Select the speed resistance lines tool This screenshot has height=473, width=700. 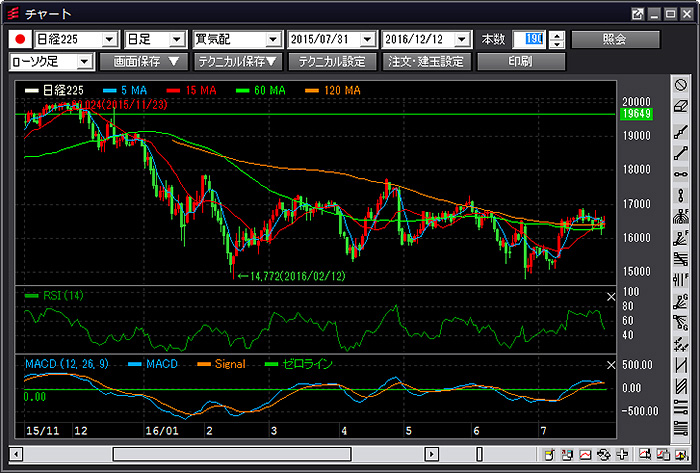(681, 259)
